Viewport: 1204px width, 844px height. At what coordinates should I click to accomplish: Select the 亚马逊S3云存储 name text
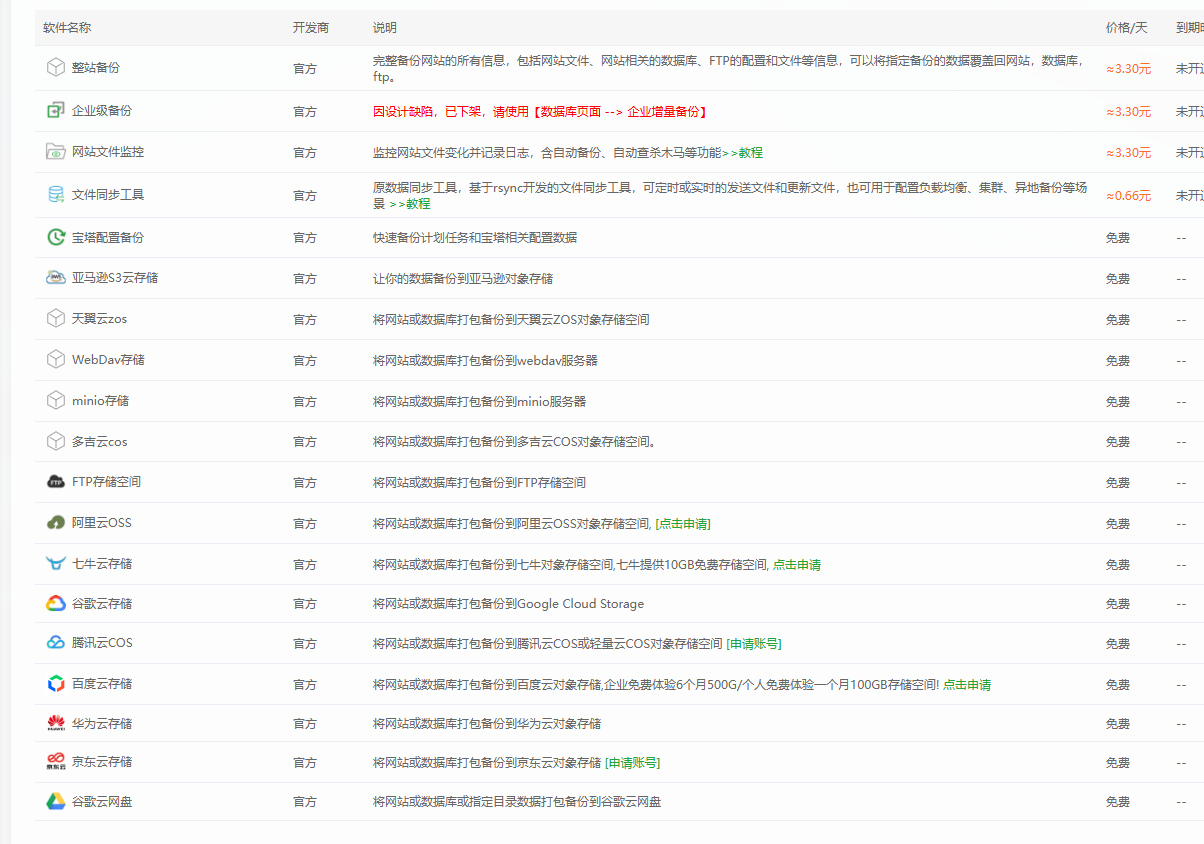pos(115,278)
